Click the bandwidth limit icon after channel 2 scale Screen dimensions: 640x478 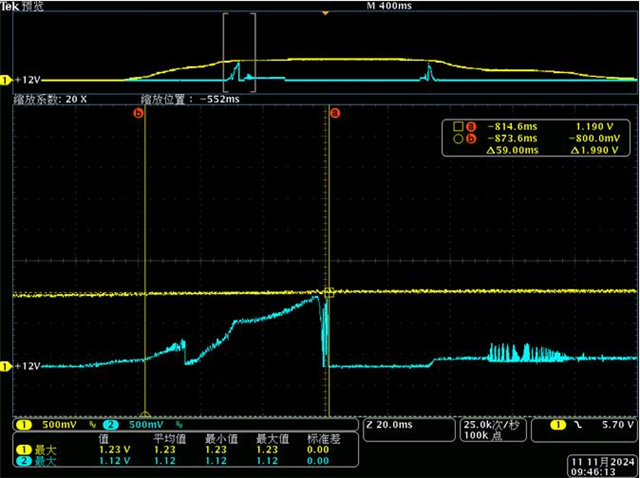click(x=180, y=425)
